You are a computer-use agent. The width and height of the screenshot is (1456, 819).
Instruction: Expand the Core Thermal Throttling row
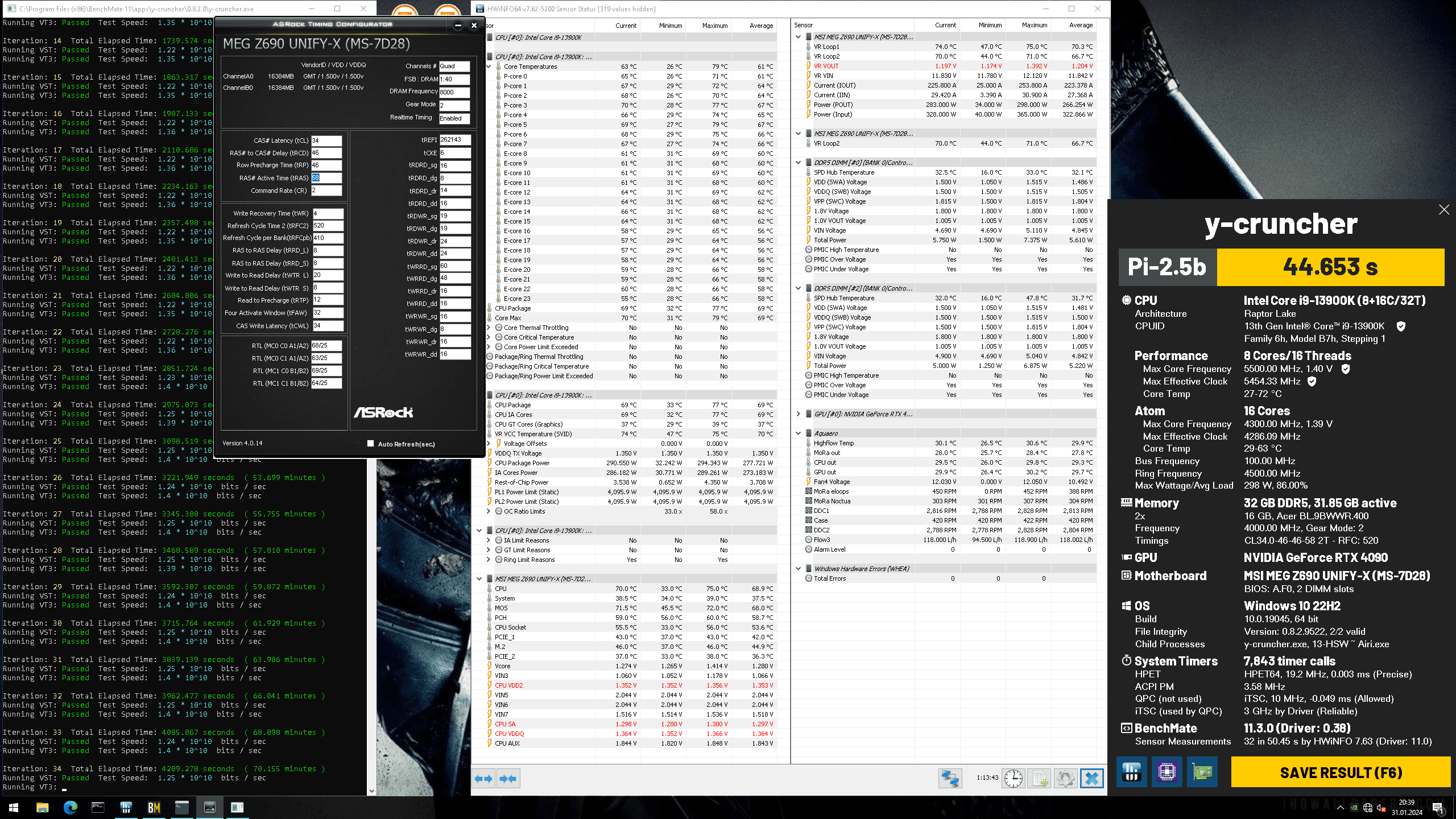489,328
